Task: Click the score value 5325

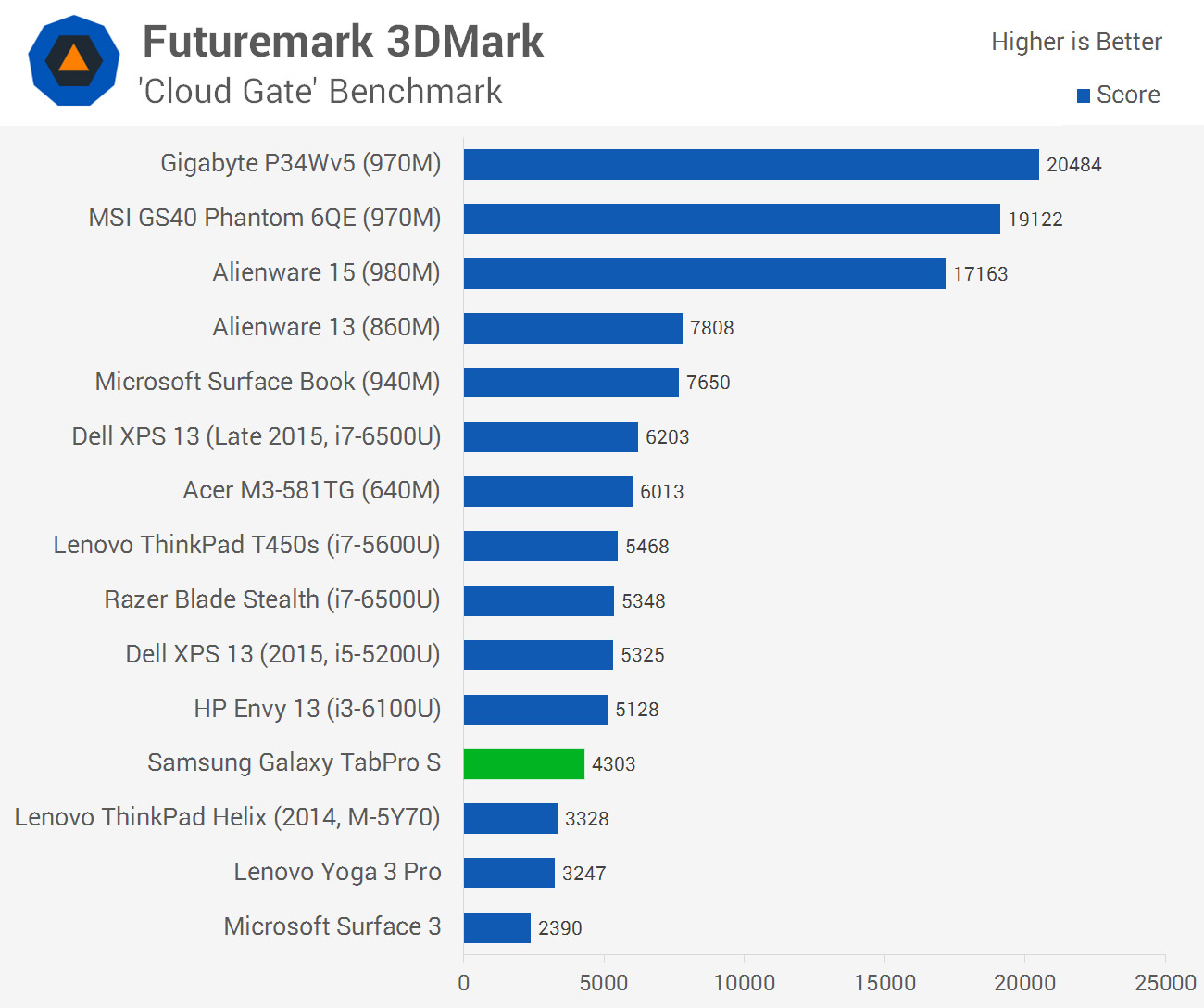Action: (643, 655)
